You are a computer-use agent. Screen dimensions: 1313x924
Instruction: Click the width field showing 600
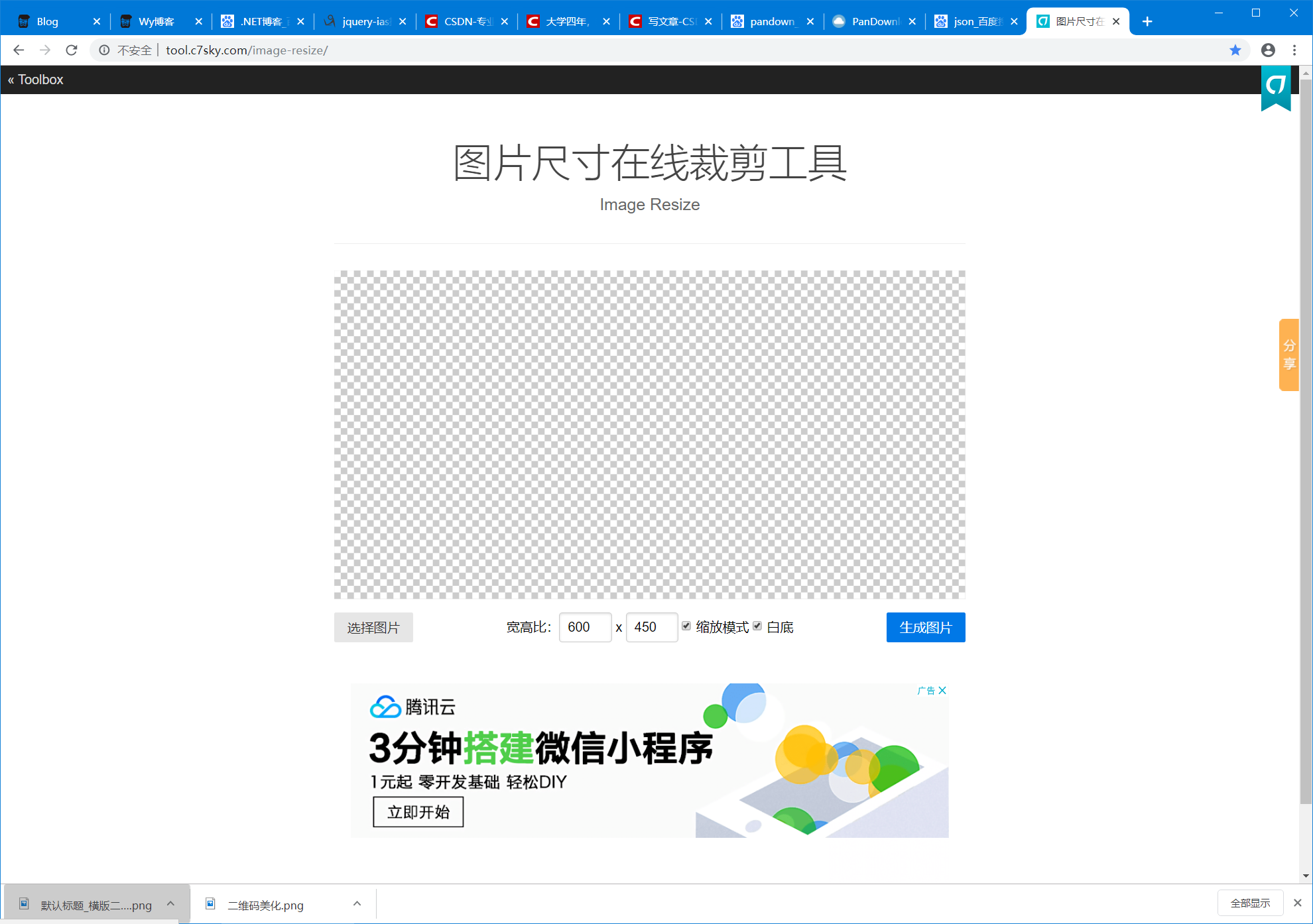click(585, 627)
